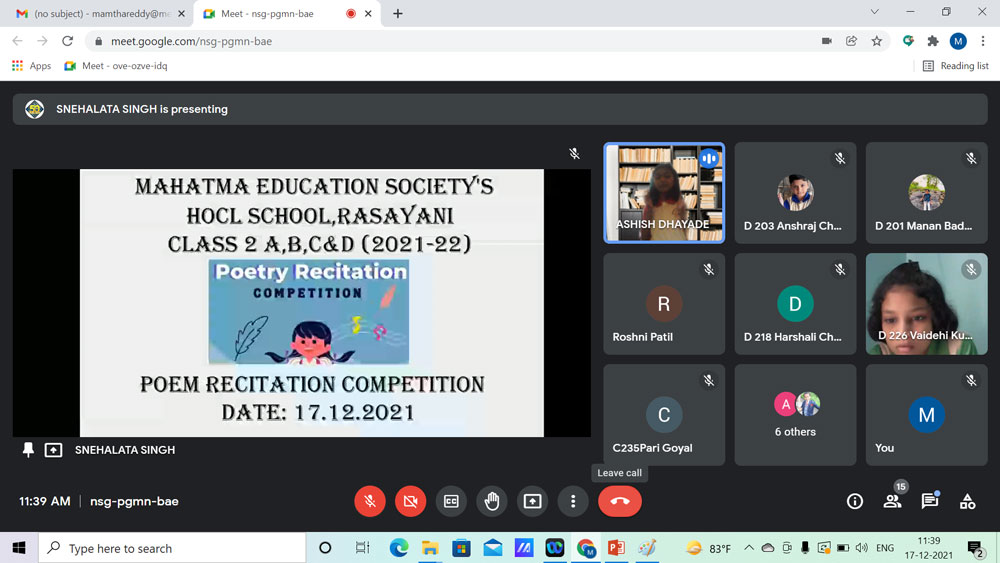Switch to the Gmail (no subject) tab
This screenshot has width=1000, height=563.
[95, 14]
